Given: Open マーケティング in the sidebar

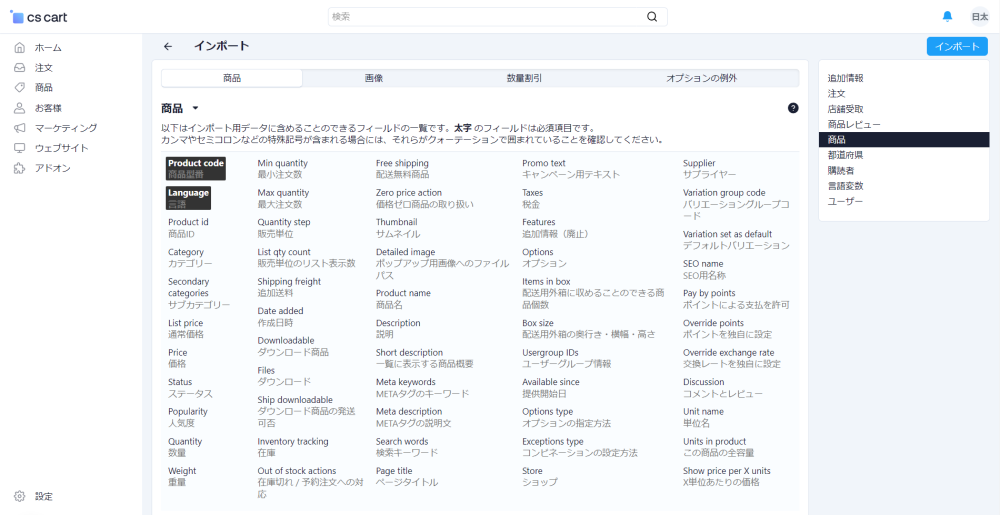Looking at the screenshot, I should 66,128.
